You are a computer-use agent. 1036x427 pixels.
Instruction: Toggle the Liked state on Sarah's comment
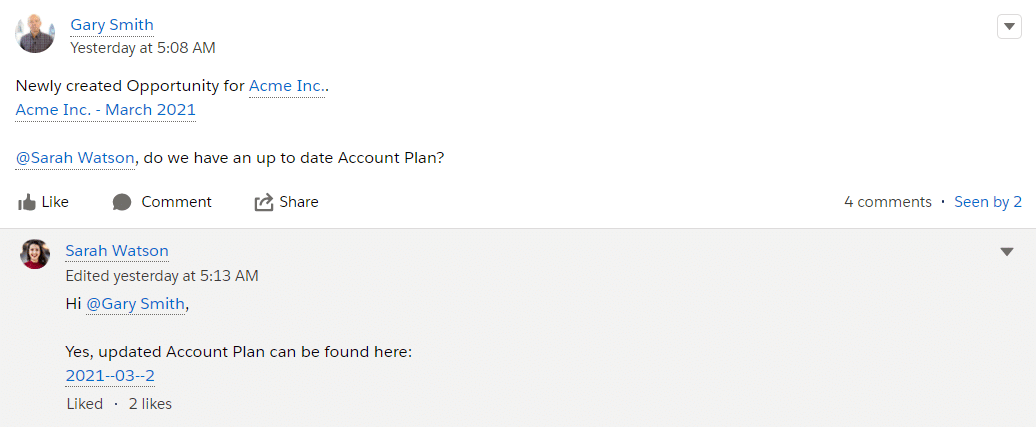click(x=84, y=404)
